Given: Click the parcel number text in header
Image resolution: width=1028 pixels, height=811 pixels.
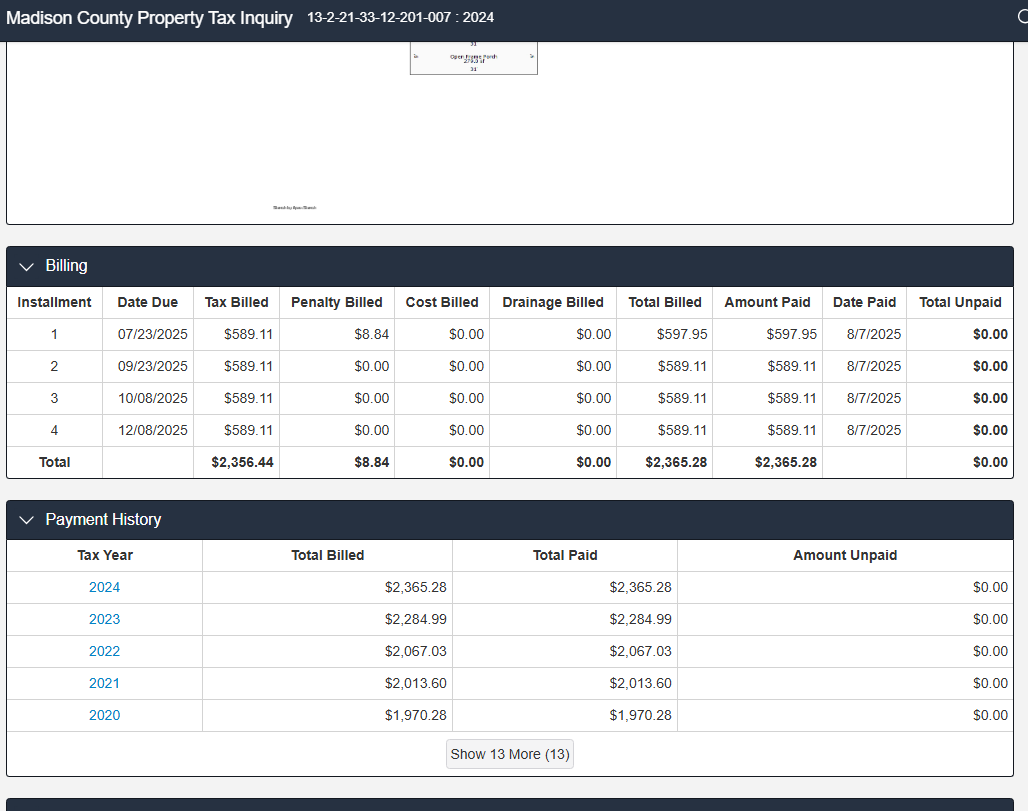Looking at the screenshot, I should point(400,18).
